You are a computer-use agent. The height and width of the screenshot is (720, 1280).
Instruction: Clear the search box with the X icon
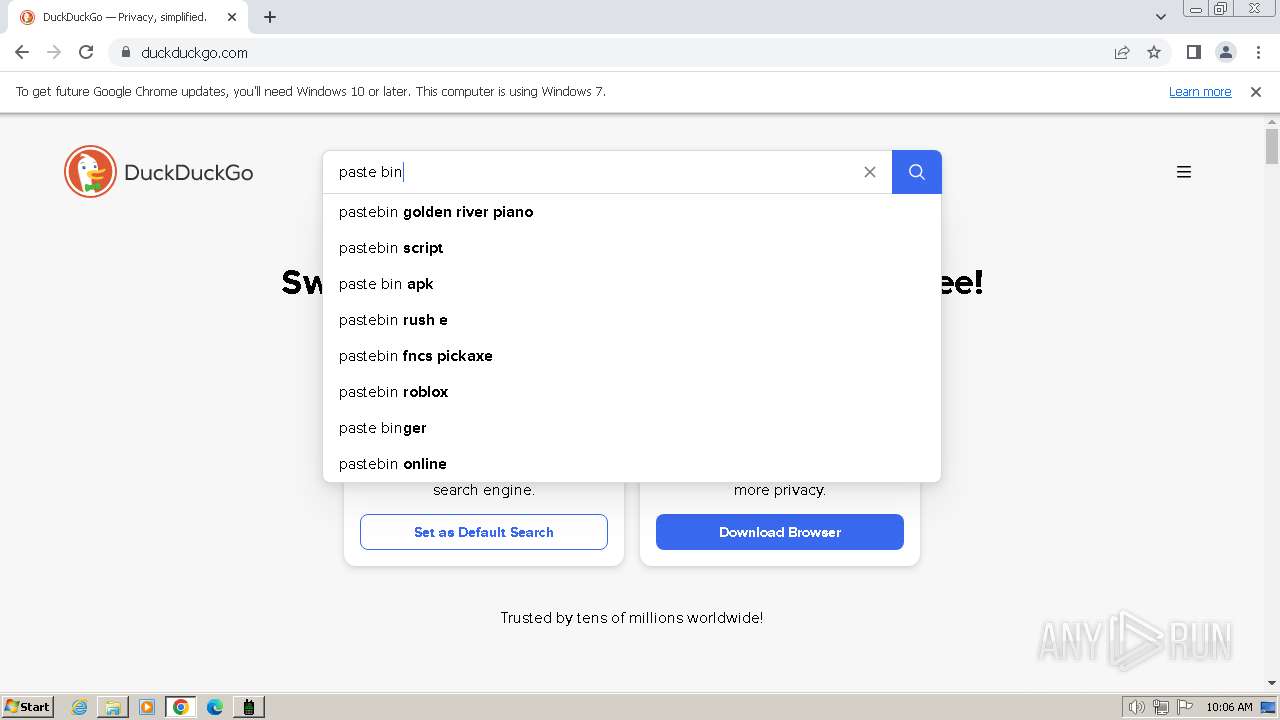point(870,172)
